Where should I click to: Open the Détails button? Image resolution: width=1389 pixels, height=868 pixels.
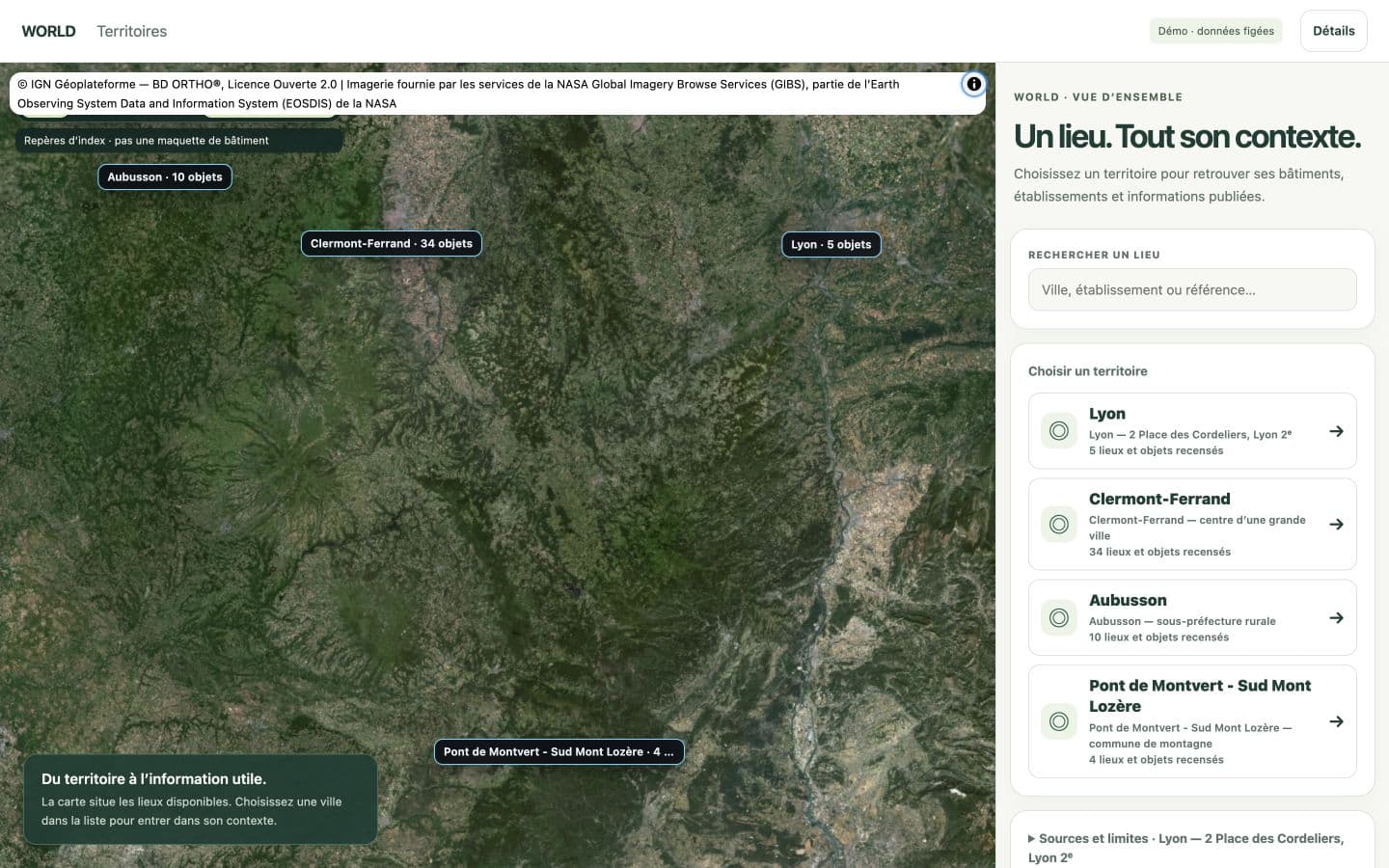(1333, 31)
